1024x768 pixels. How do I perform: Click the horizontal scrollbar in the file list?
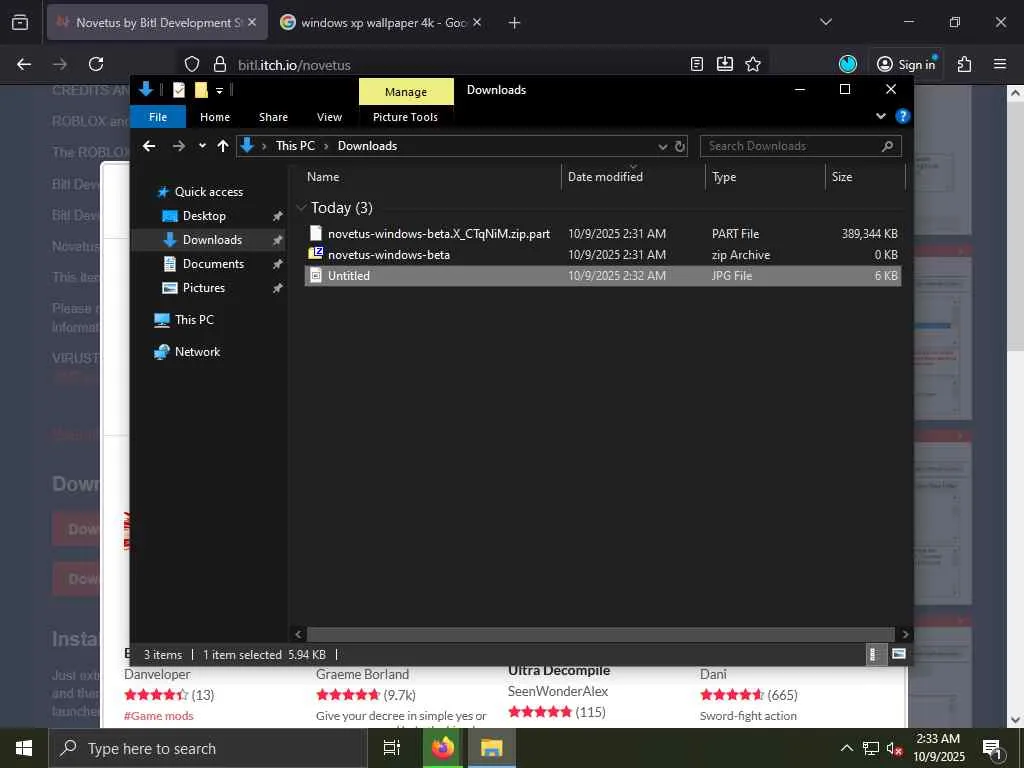point(600,634)
